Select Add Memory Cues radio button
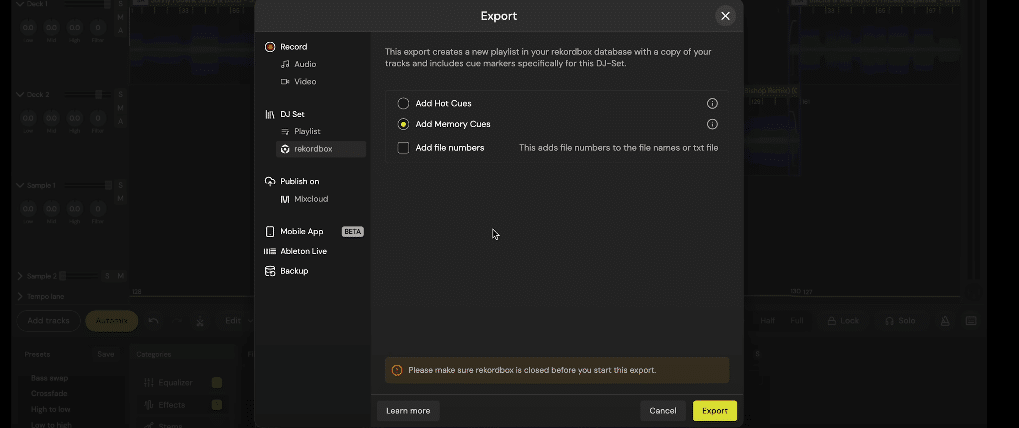Image resolution: width=1019 pixels, height=428 pixels. coord(403,125)
